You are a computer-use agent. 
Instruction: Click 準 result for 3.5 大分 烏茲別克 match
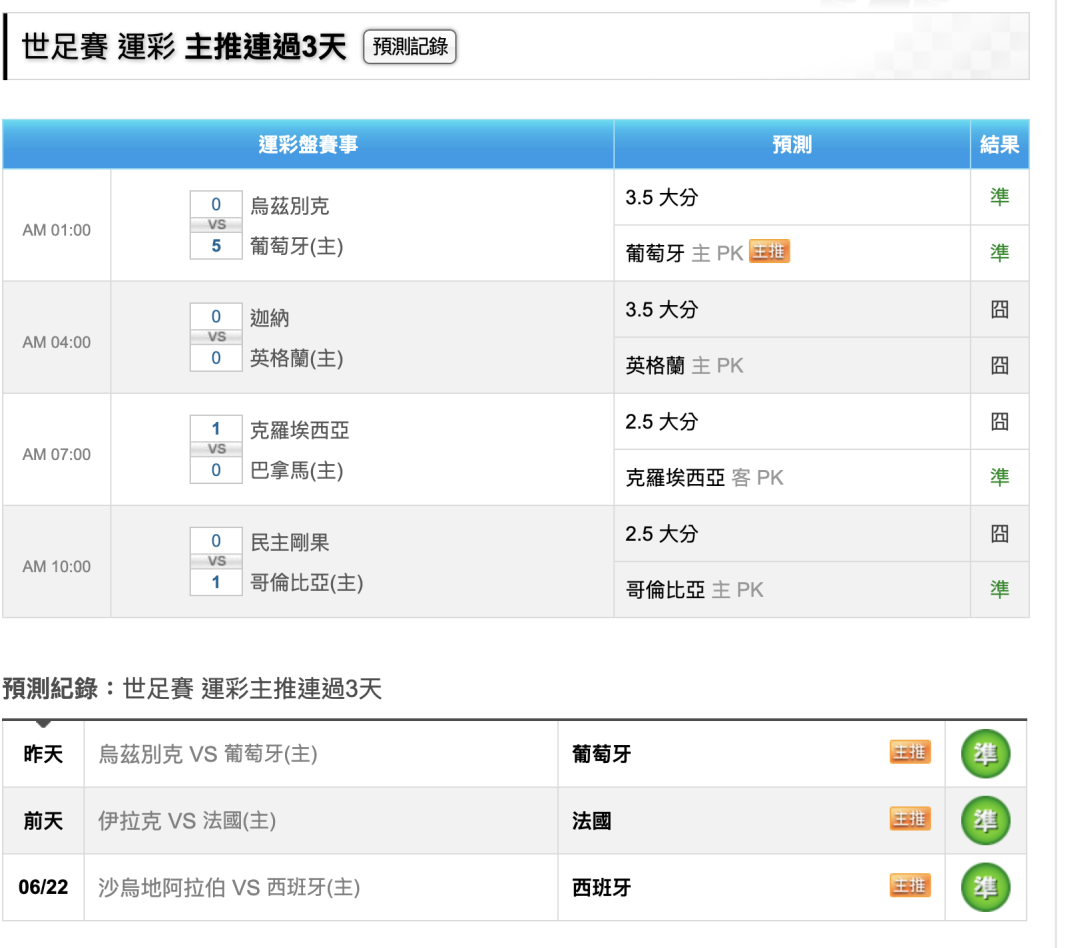[999, 197]
